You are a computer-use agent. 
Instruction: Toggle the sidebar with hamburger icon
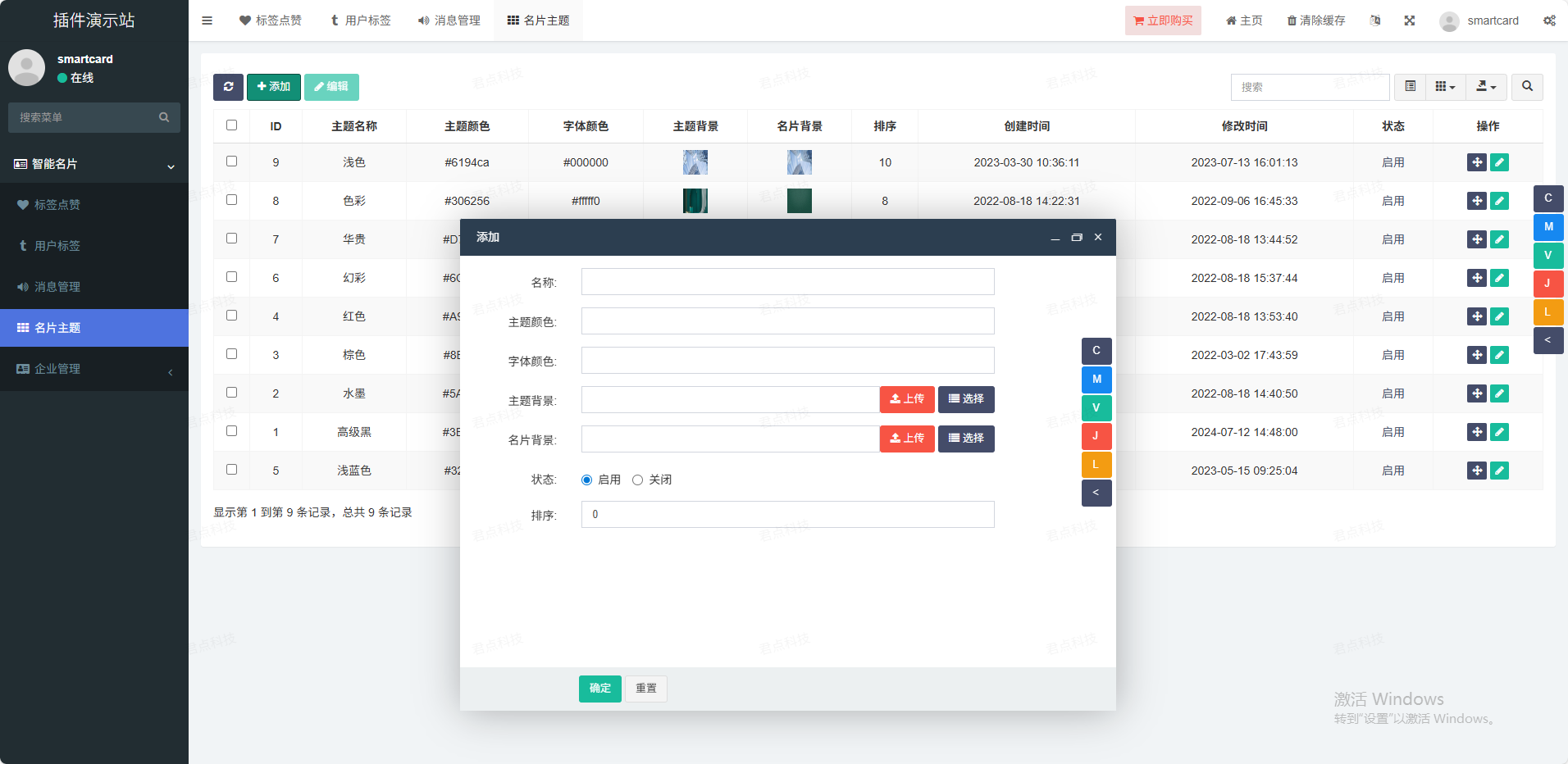[207, 20]
